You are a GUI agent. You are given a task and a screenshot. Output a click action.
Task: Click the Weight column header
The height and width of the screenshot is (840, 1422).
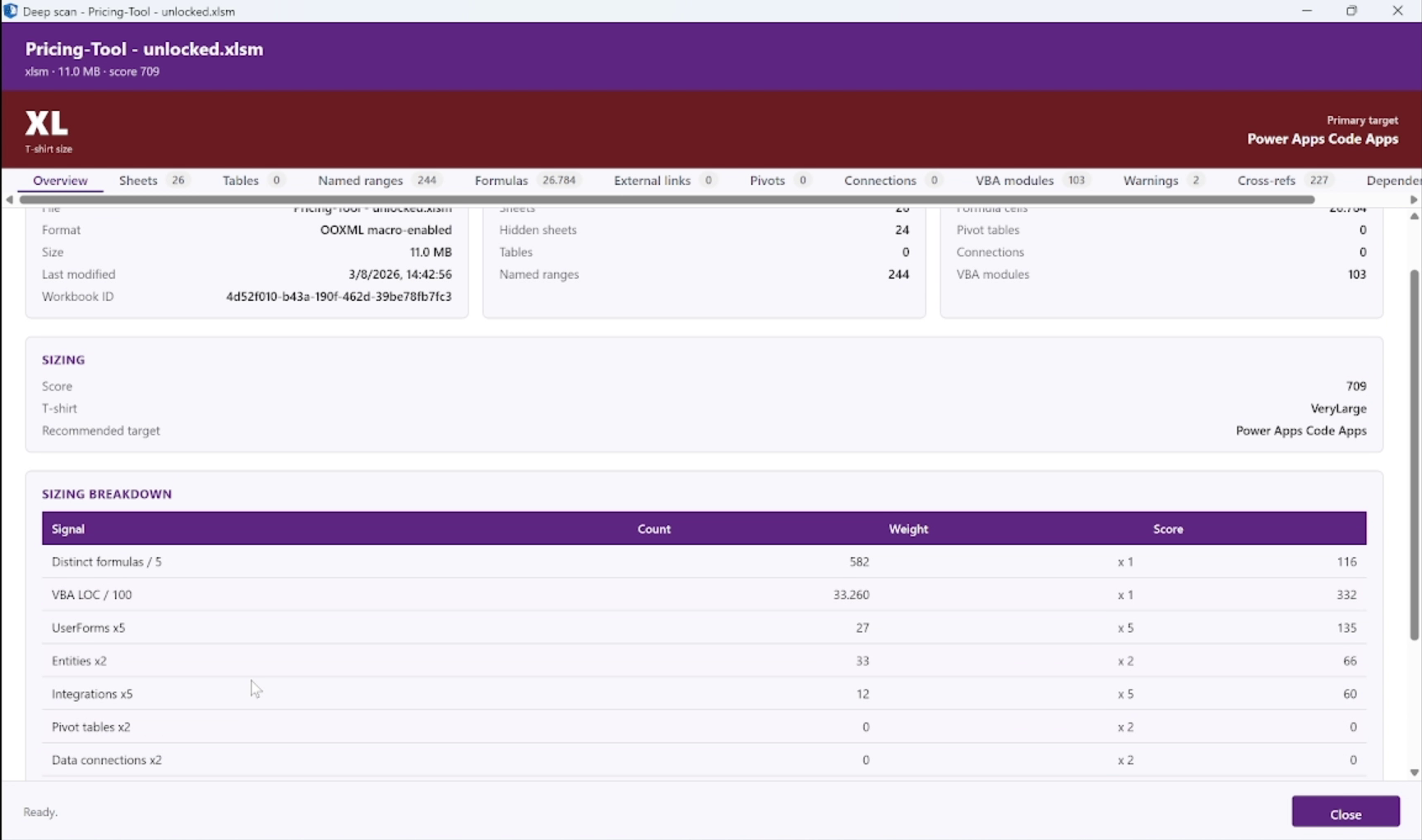click(908, 529)
